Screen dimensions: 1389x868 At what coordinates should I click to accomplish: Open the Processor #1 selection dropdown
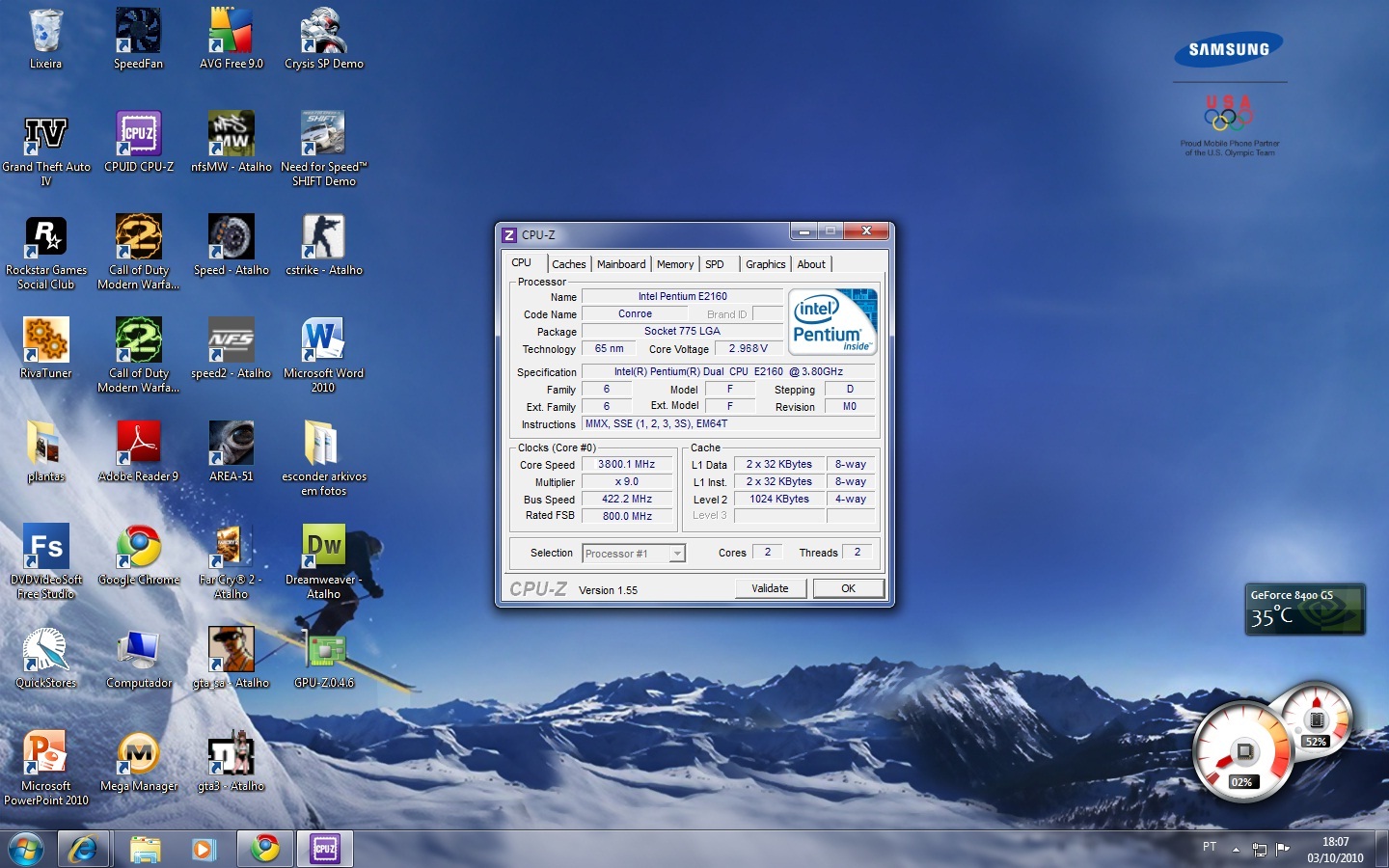(634, 554)
